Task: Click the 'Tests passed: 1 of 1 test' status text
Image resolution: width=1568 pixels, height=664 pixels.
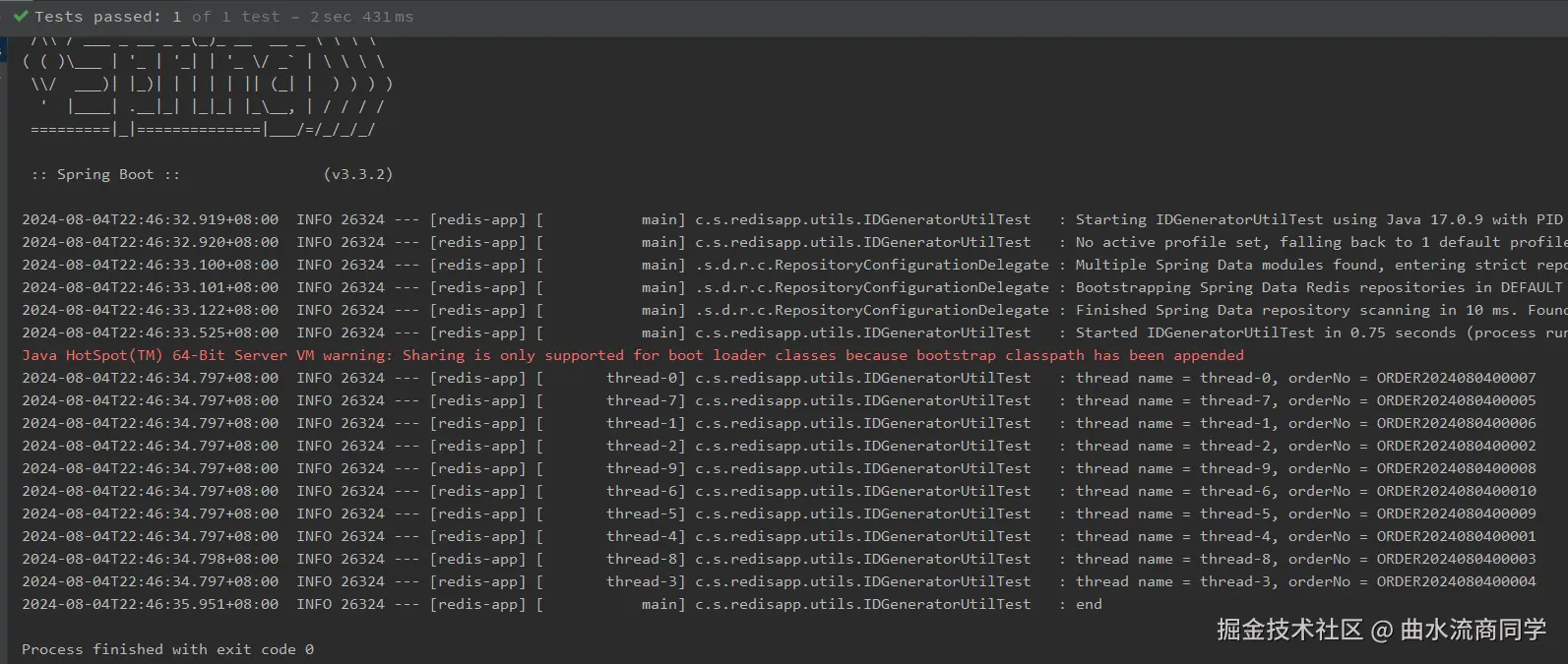Action: (x=157, y=17)
